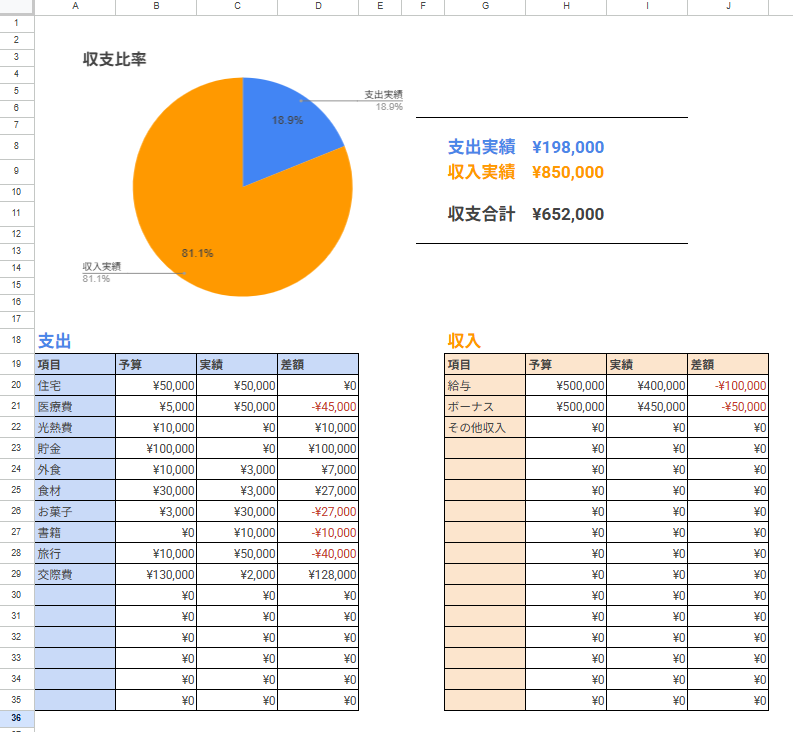Click the 収支合計 ¥652,000 value

(568, 214)
